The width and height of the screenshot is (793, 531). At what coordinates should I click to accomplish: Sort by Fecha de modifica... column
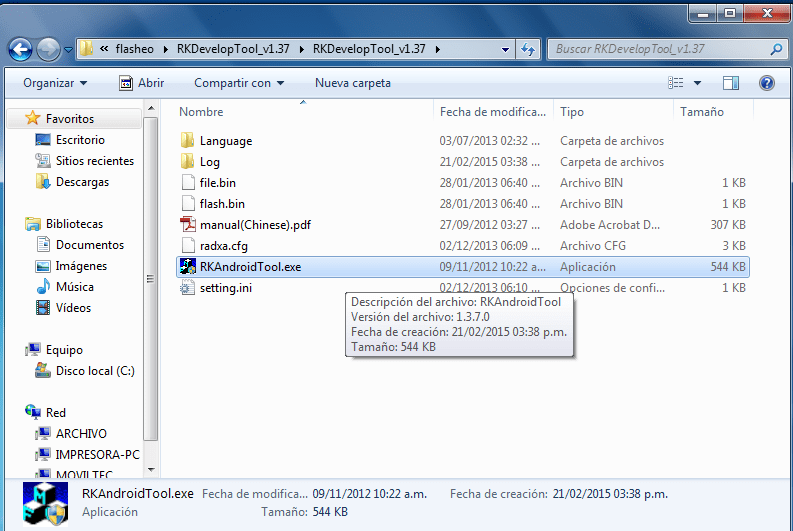493,112
